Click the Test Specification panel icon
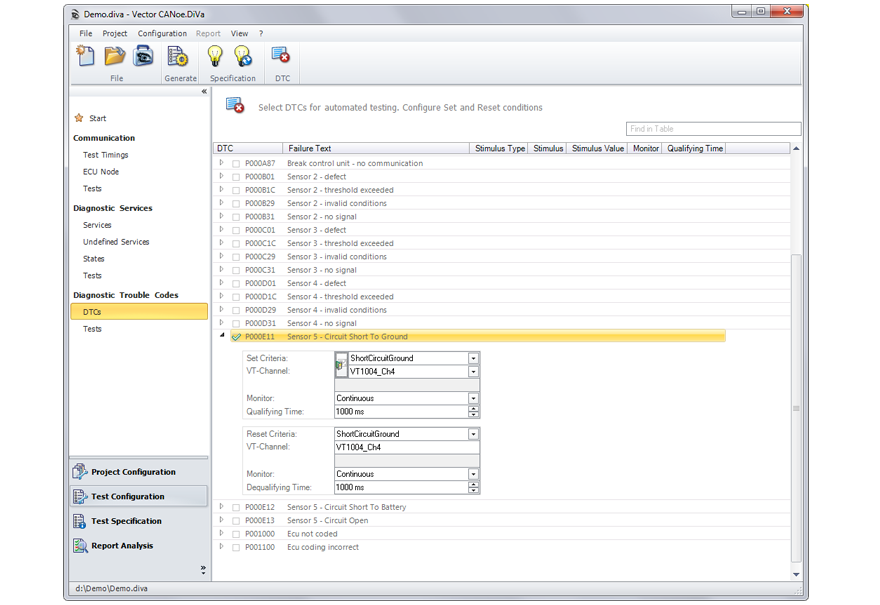Image resolution: width=880 pixels, height=605 pixels. pos(80,521)
